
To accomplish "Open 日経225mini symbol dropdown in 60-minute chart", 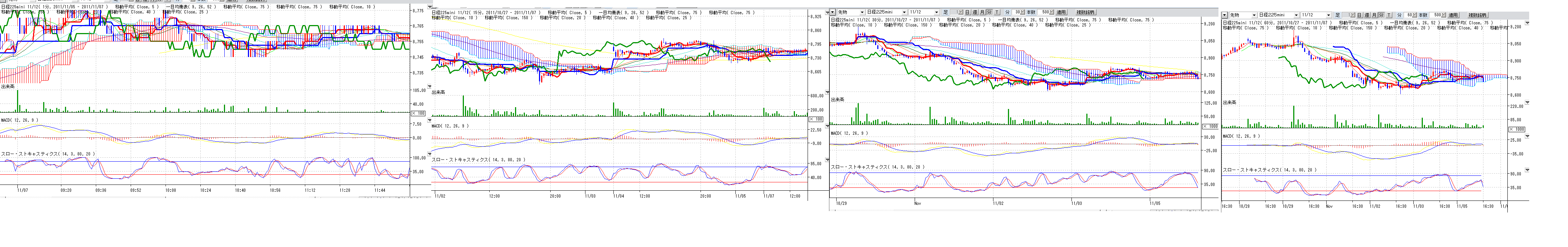I will (1296, 15).
